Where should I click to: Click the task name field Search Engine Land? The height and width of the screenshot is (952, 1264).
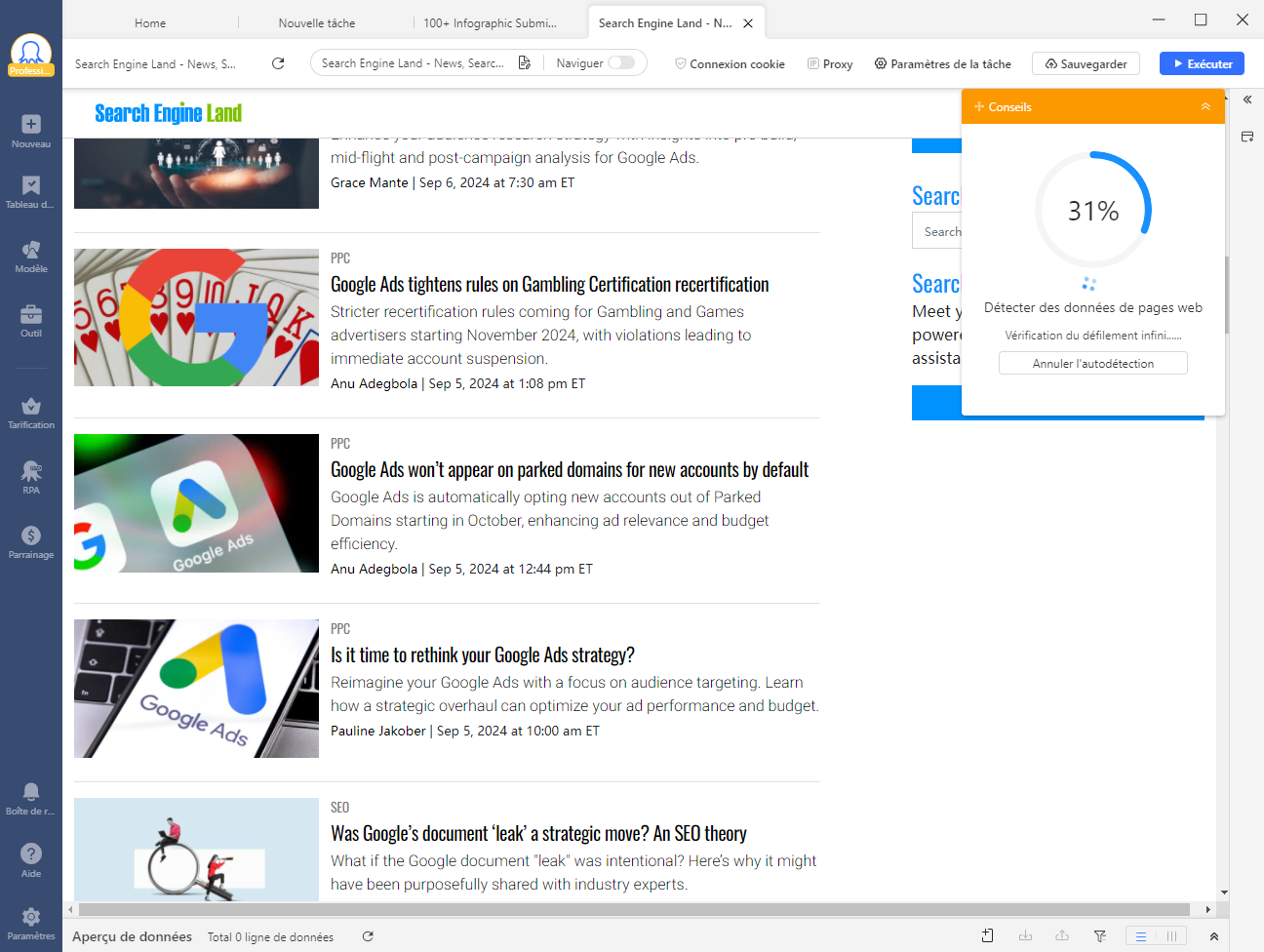pos(156,63)
